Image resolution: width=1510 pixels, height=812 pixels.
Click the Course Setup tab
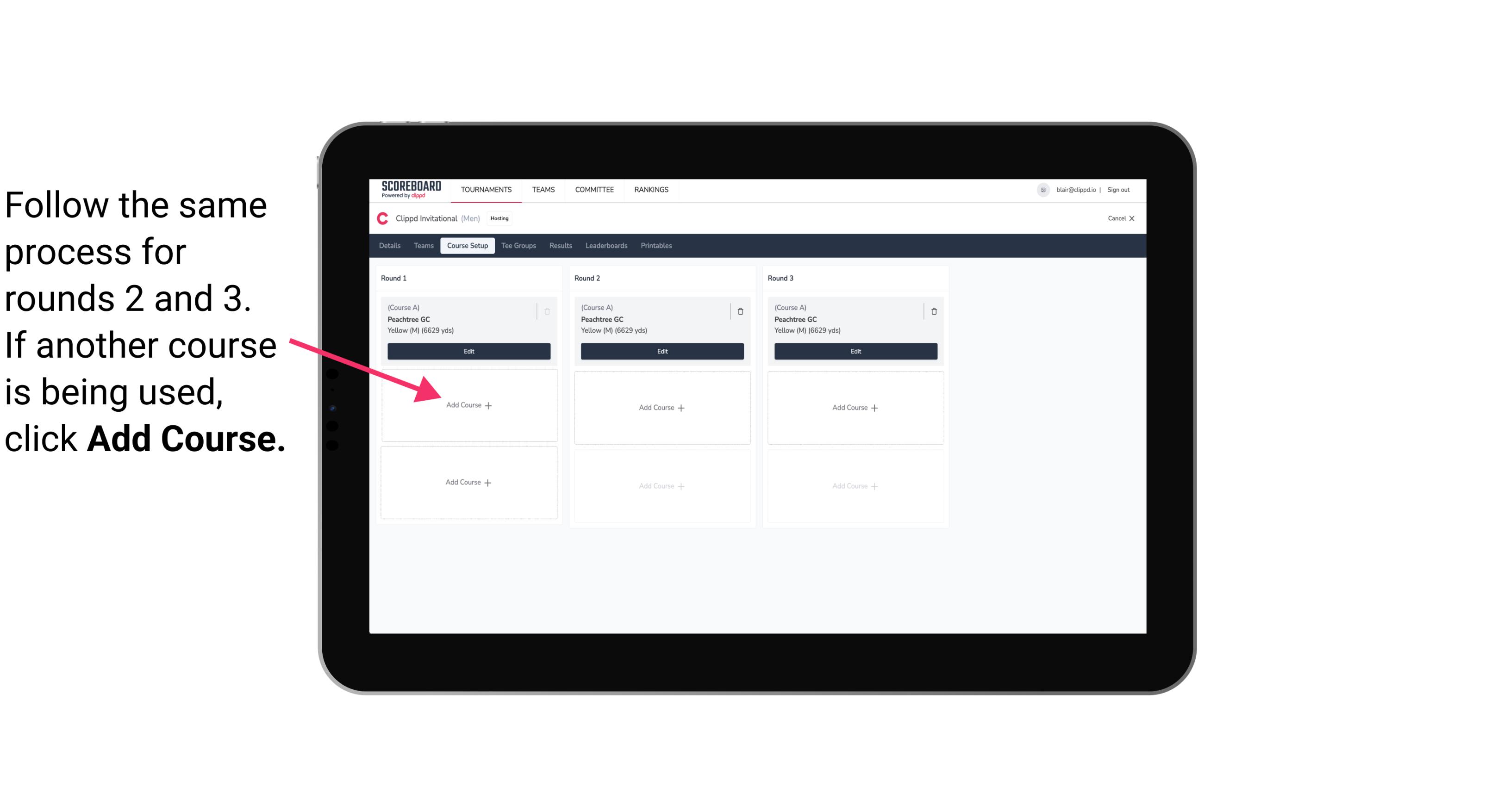(467, 246)
